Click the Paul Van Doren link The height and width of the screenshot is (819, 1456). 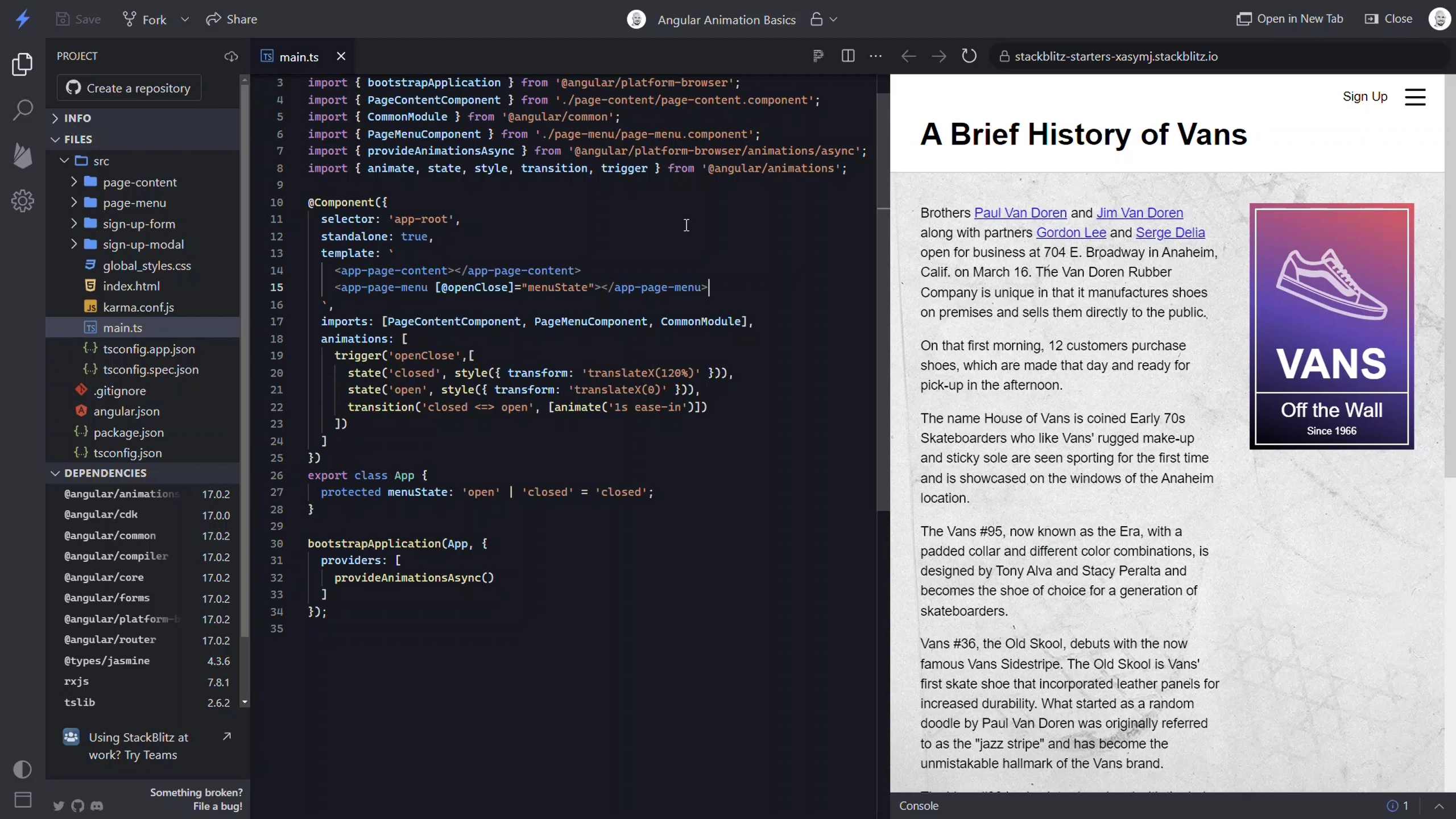(x=1020, y=213)
